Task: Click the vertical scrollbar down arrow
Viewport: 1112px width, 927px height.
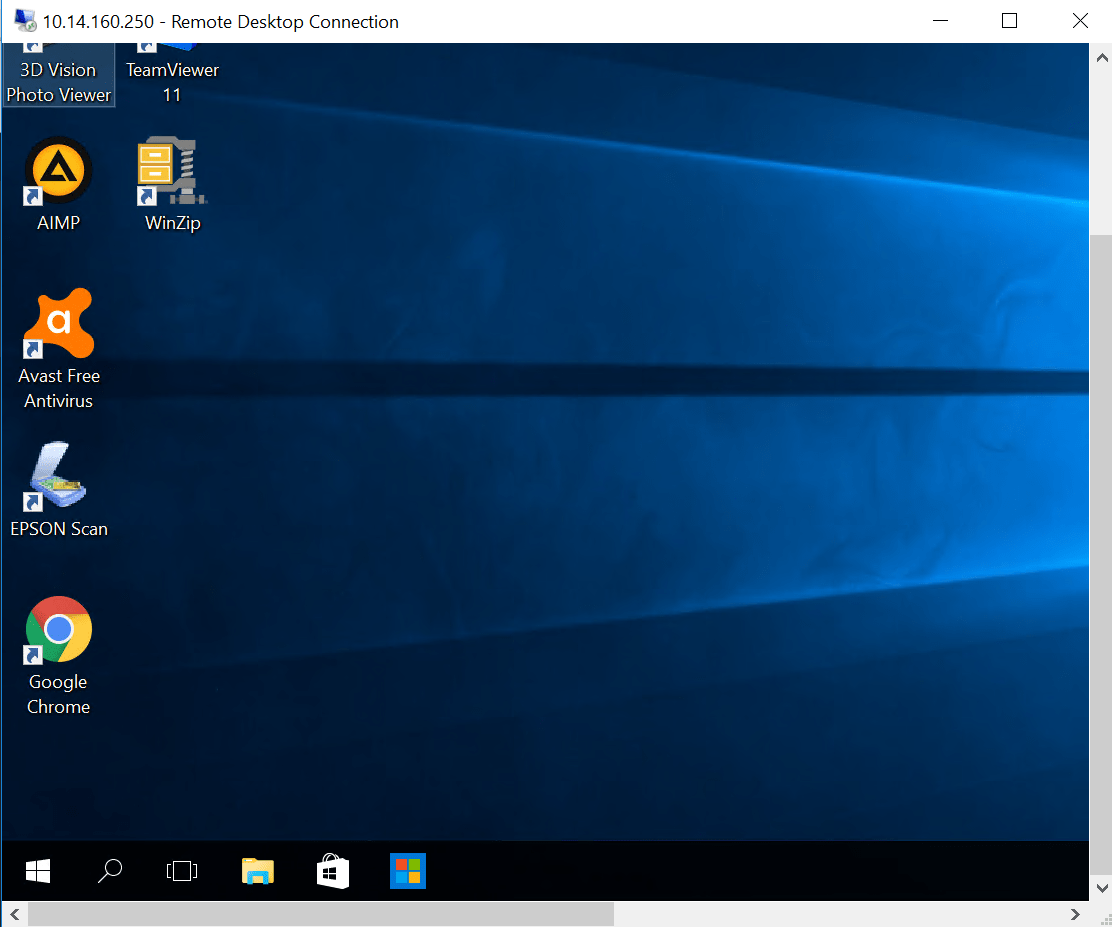Action: pos(1101,887)
